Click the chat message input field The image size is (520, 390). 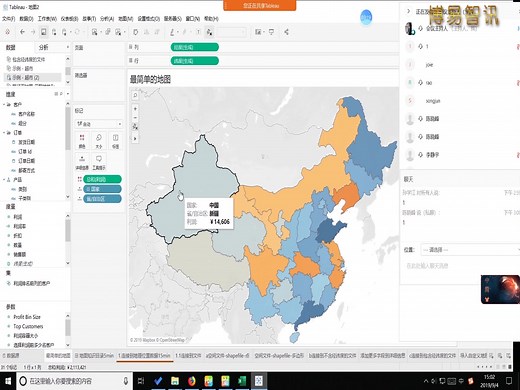459,266
